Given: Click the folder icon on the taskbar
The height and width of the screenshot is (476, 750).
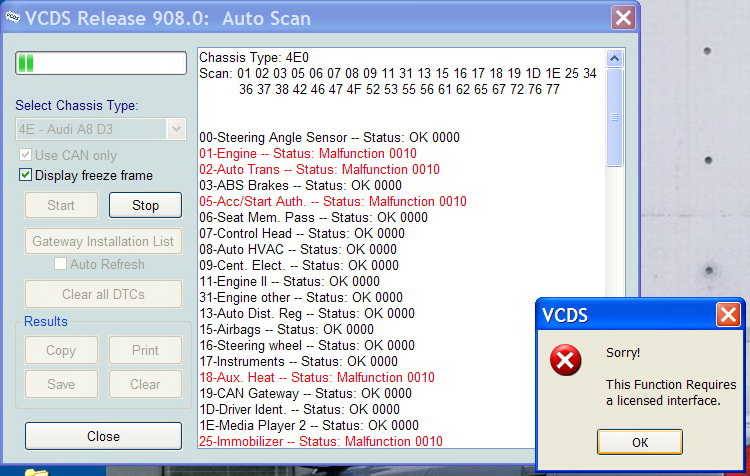Looking at the screenshot, I should (x=37, y=471).
